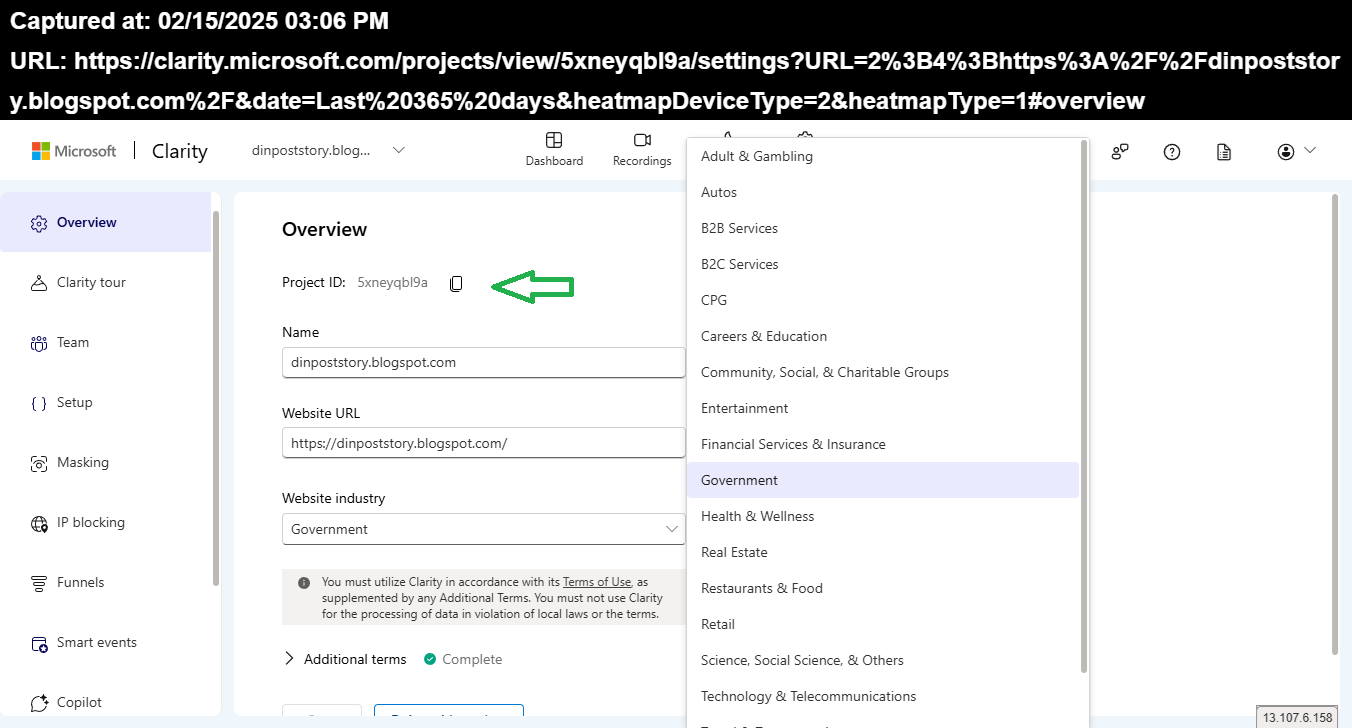
Task: Select Financial Services & Insurance
Action: 883,444
